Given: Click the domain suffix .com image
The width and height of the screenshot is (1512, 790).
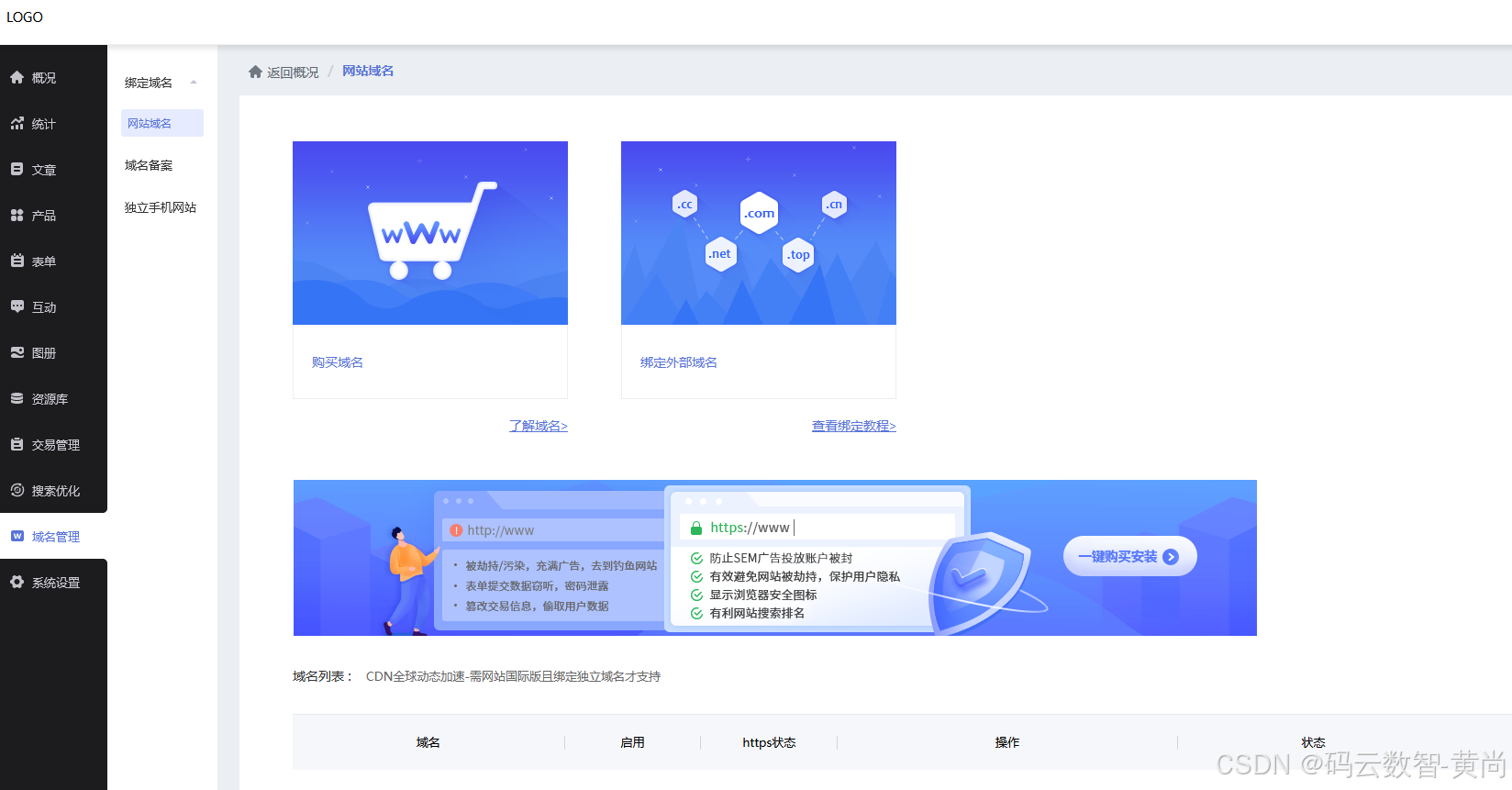Looking at the screenshot, I should (x=759, y=233).
